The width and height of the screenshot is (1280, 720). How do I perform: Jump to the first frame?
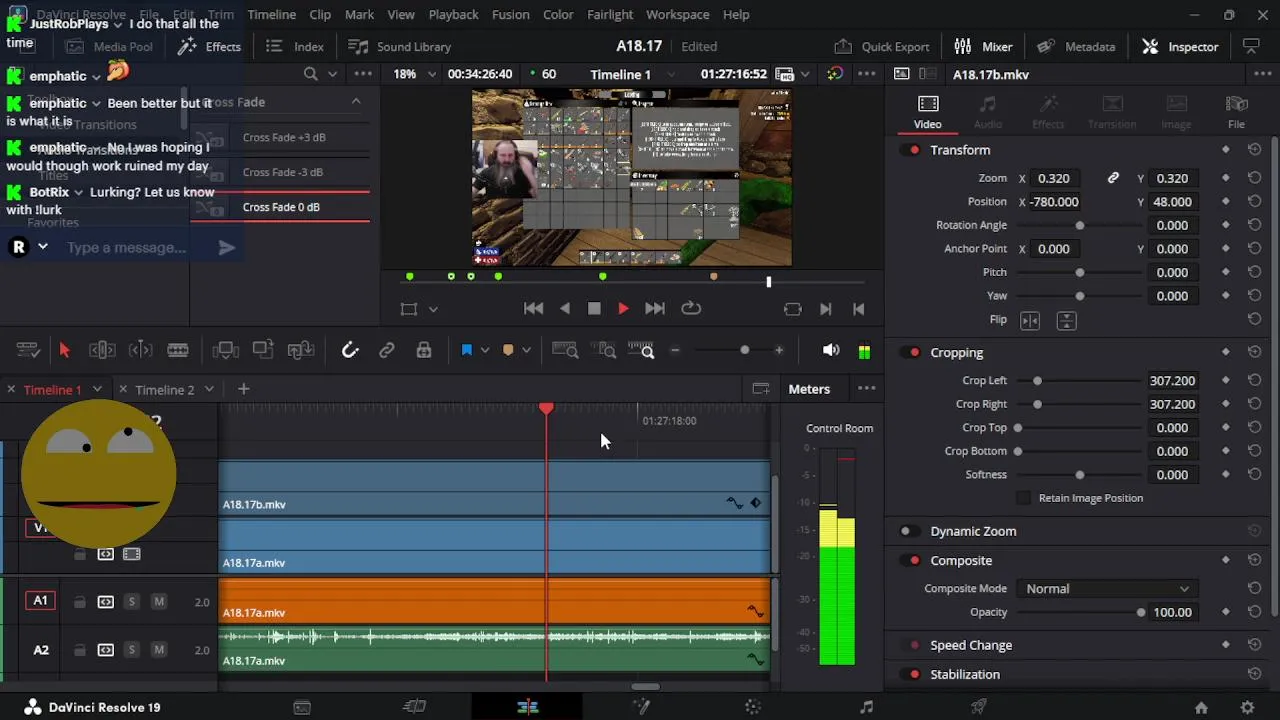pyautogui.click(x=533, y=309)
